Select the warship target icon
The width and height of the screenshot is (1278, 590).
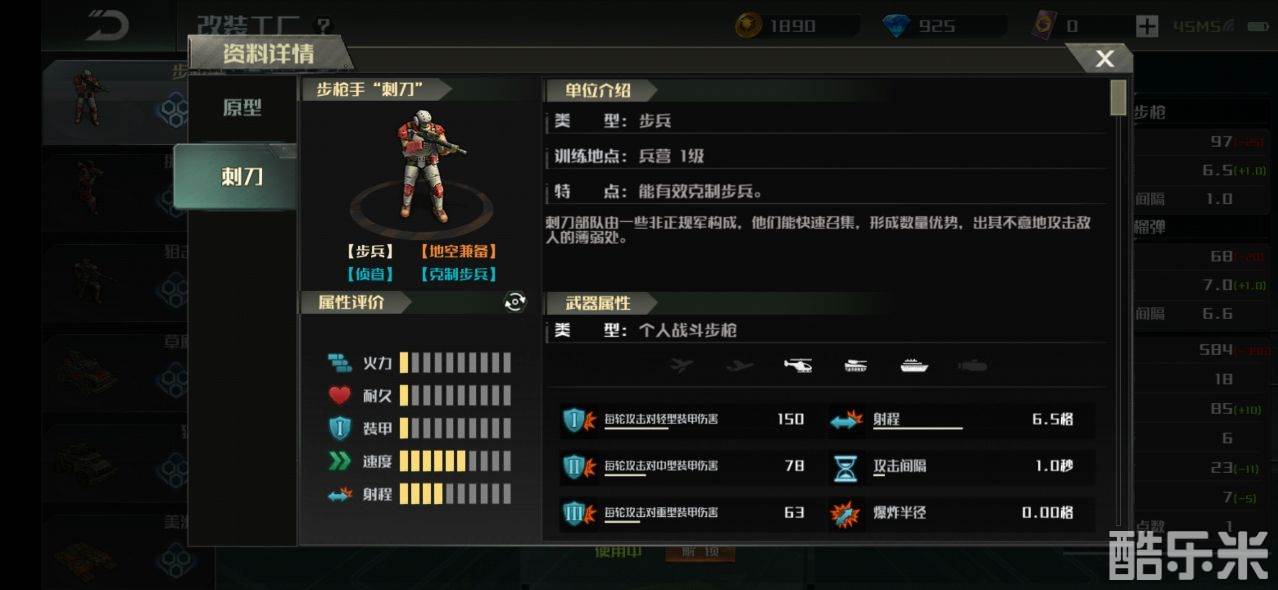click(x=914, y=366)
